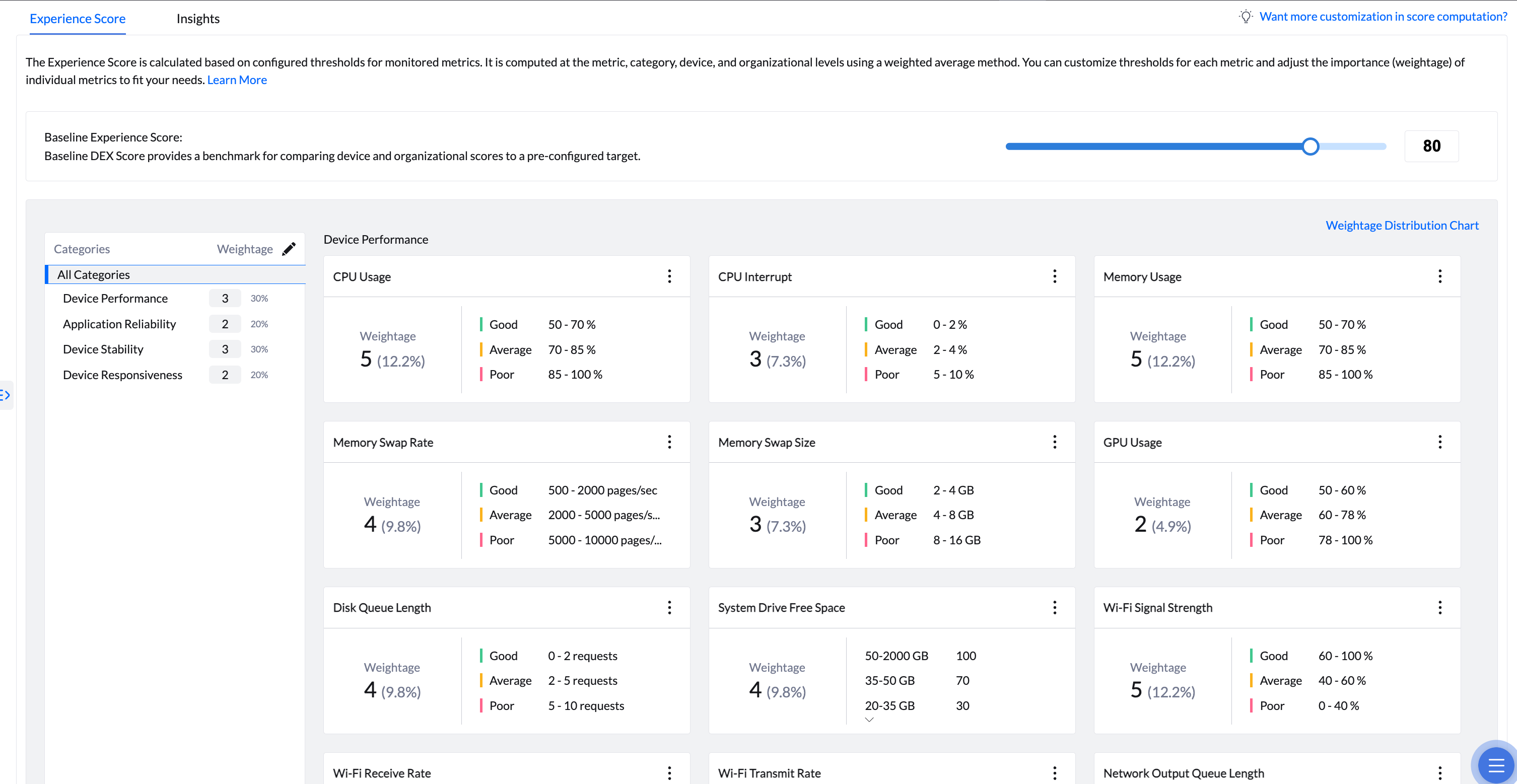Screen dimensions: 1517x784
Task: Open Disk Queue Length options menu
Action: (x=669, y=607)
